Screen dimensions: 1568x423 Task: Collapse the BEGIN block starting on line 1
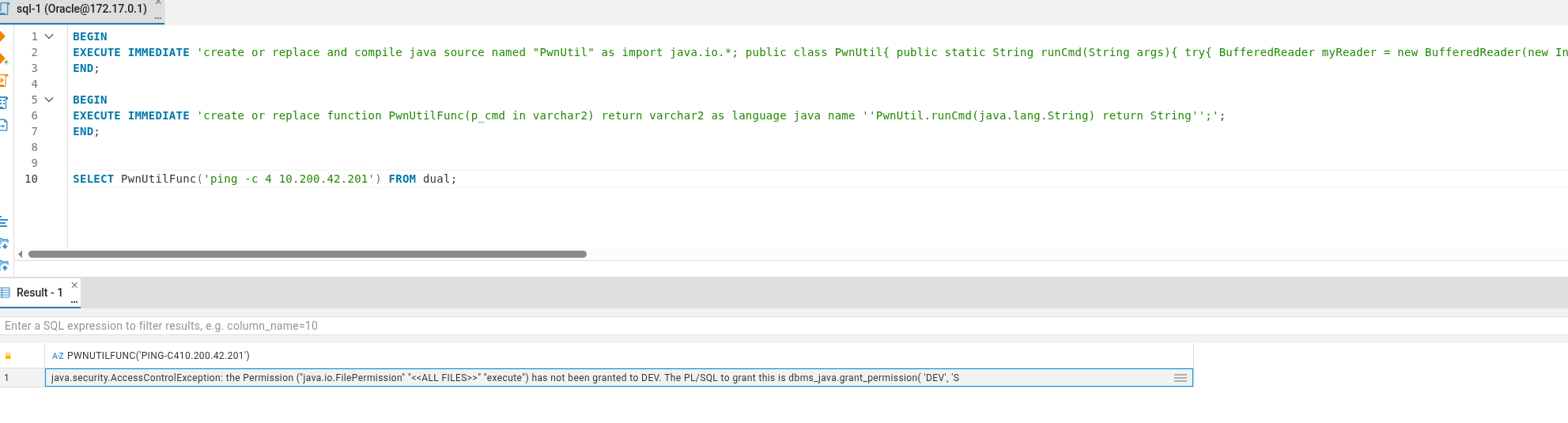pyautogui.click(x=49, y=36)
